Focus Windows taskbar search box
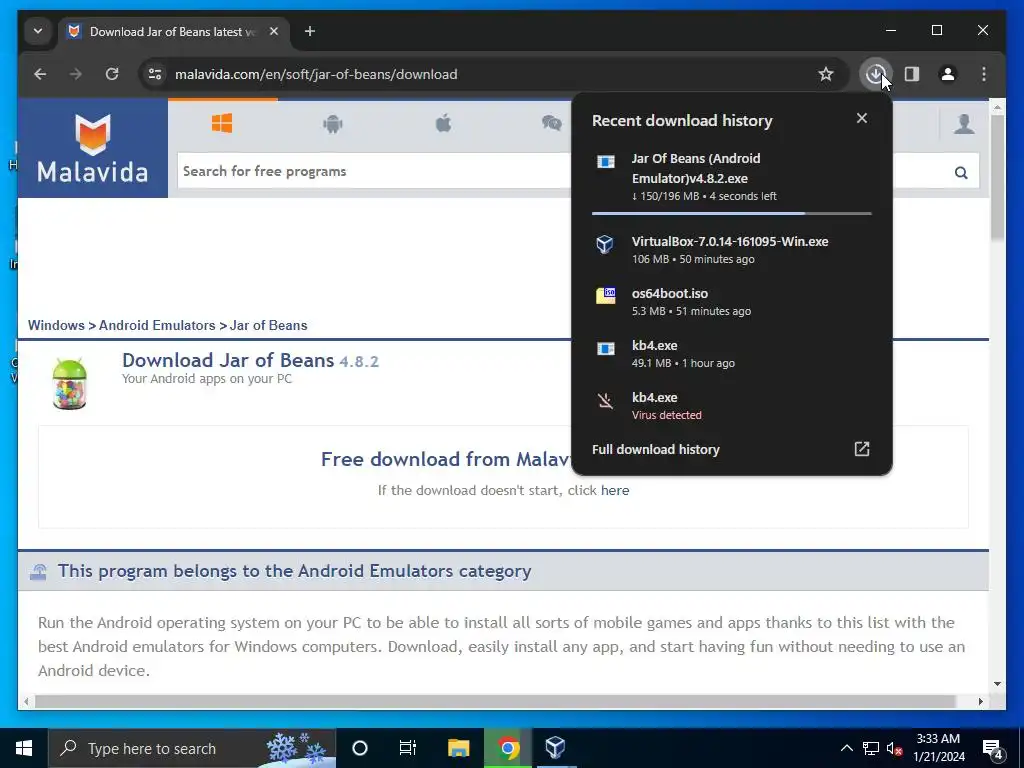 coord(191,748)
